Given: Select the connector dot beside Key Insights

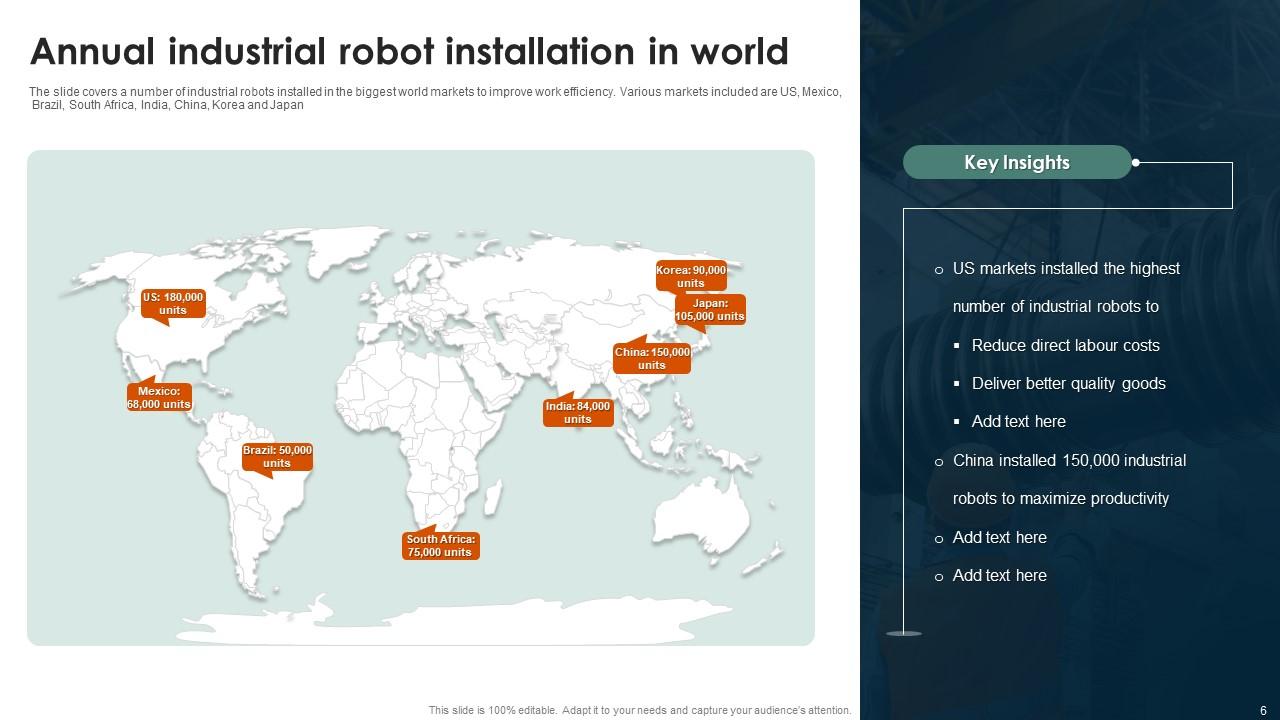Looking at the screenshot, I should (1135, 160).
